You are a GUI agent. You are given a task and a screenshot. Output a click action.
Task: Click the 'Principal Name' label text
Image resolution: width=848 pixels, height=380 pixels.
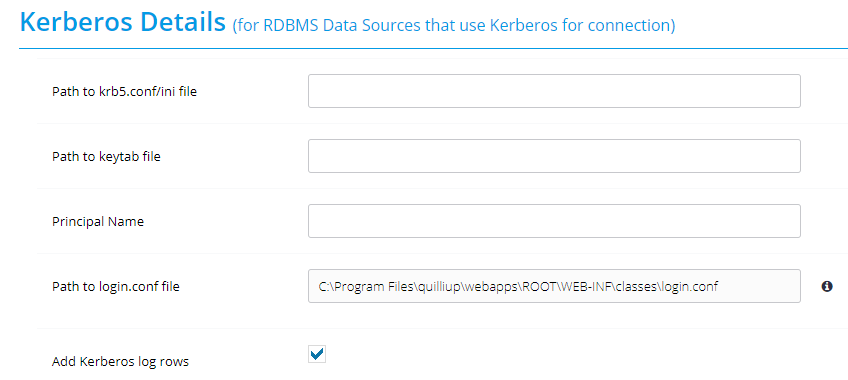pos(98,222)
